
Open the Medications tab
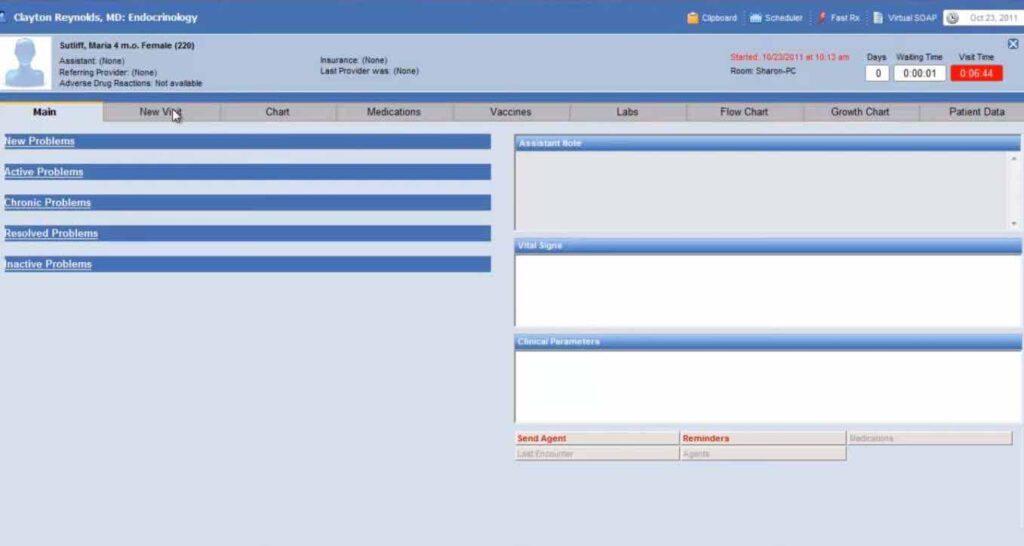(394, 112)
